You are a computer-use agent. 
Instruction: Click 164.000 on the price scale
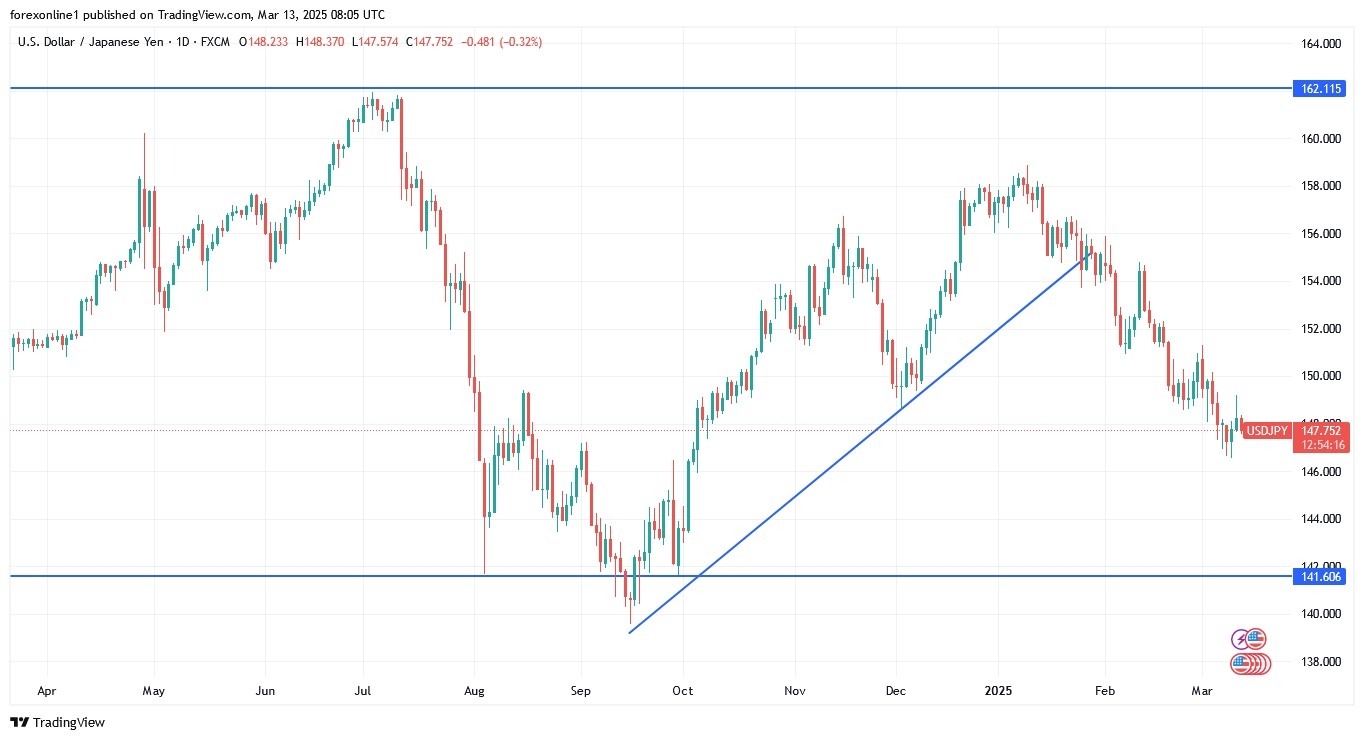(1320, 44)
